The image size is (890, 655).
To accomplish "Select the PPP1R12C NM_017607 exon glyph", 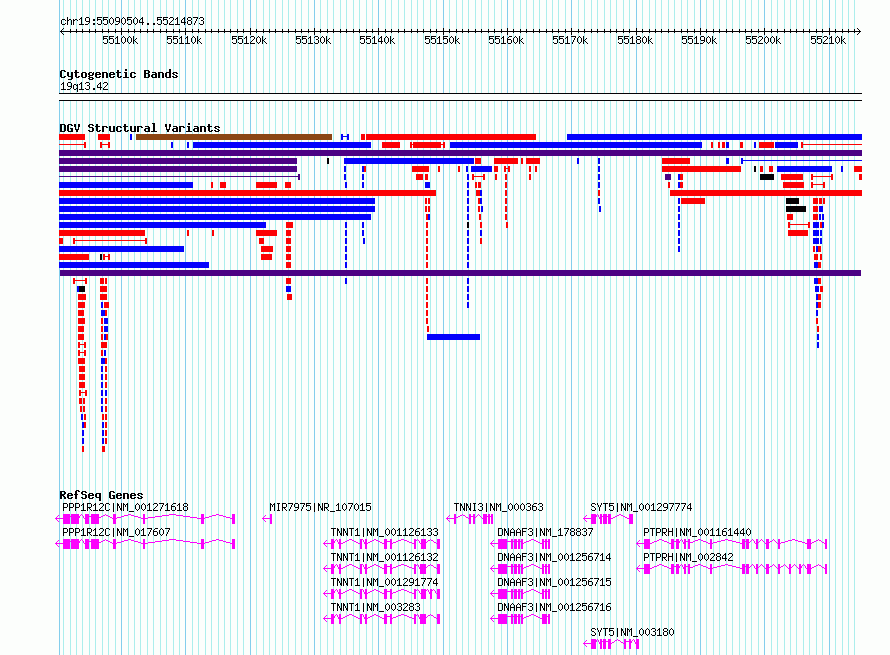I will tap(145, 544).
